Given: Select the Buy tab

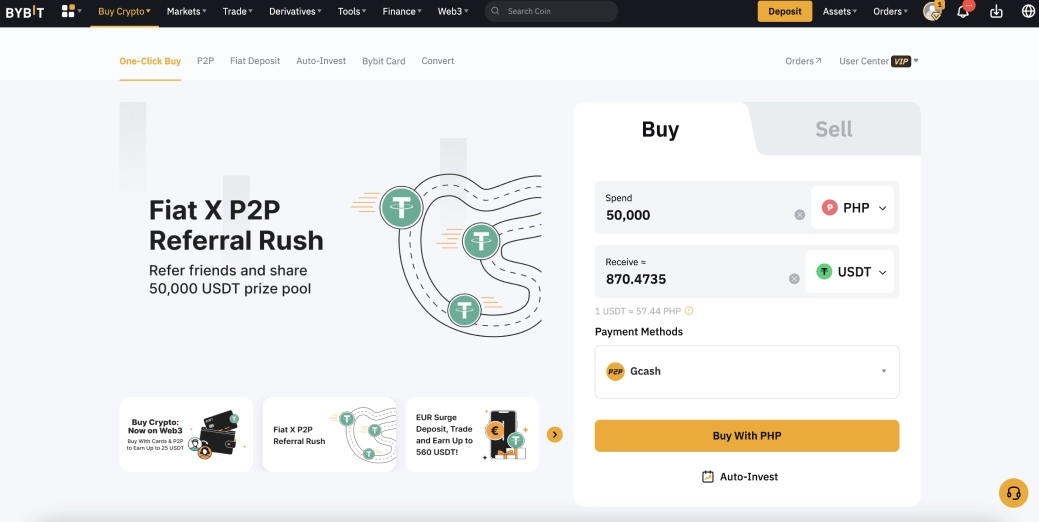Looking at the screenshot, I should pos(660,129).
